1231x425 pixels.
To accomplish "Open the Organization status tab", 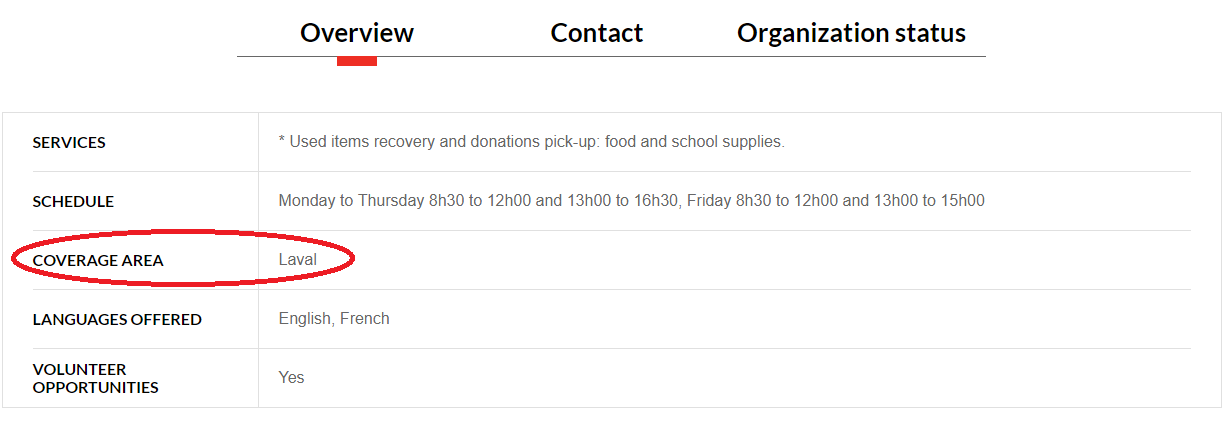I will click(x=851, y=33).
